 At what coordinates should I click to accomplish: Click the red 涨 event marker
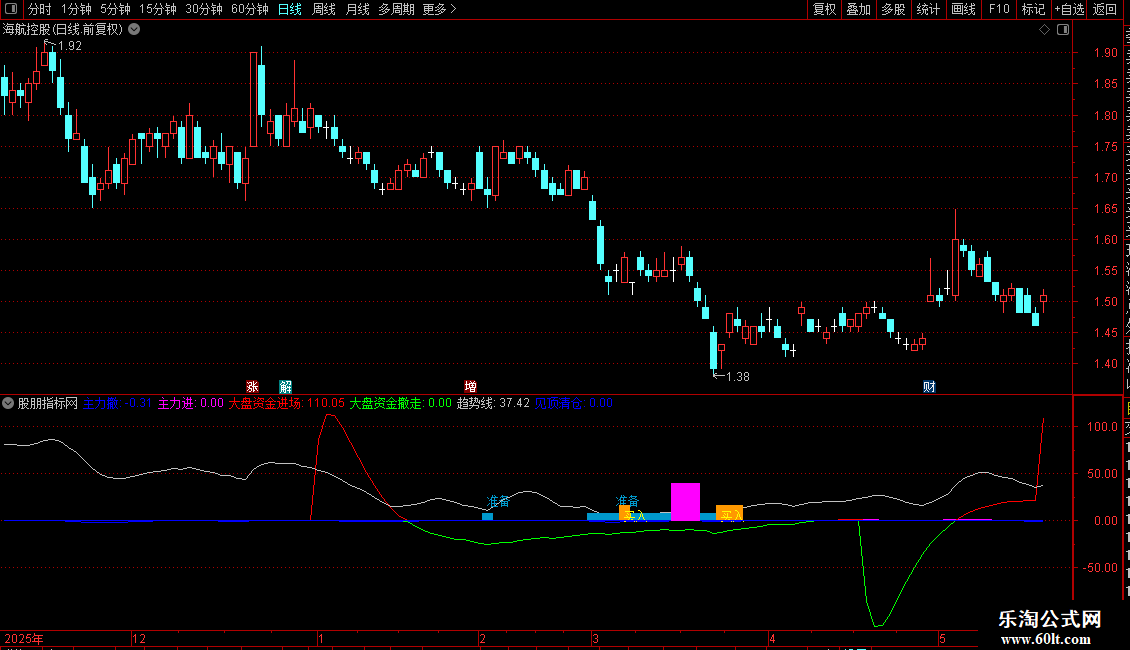(x=252, y=387)
